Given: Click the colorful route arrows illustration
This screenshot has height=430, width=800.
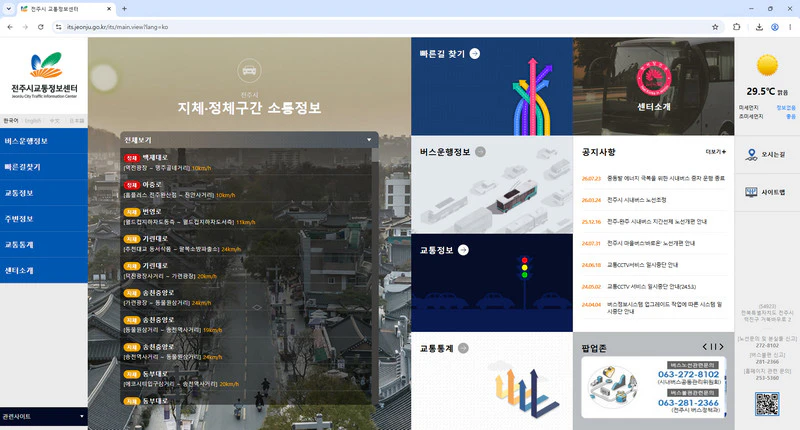Looking at the screenshot, I should (532, 97).
